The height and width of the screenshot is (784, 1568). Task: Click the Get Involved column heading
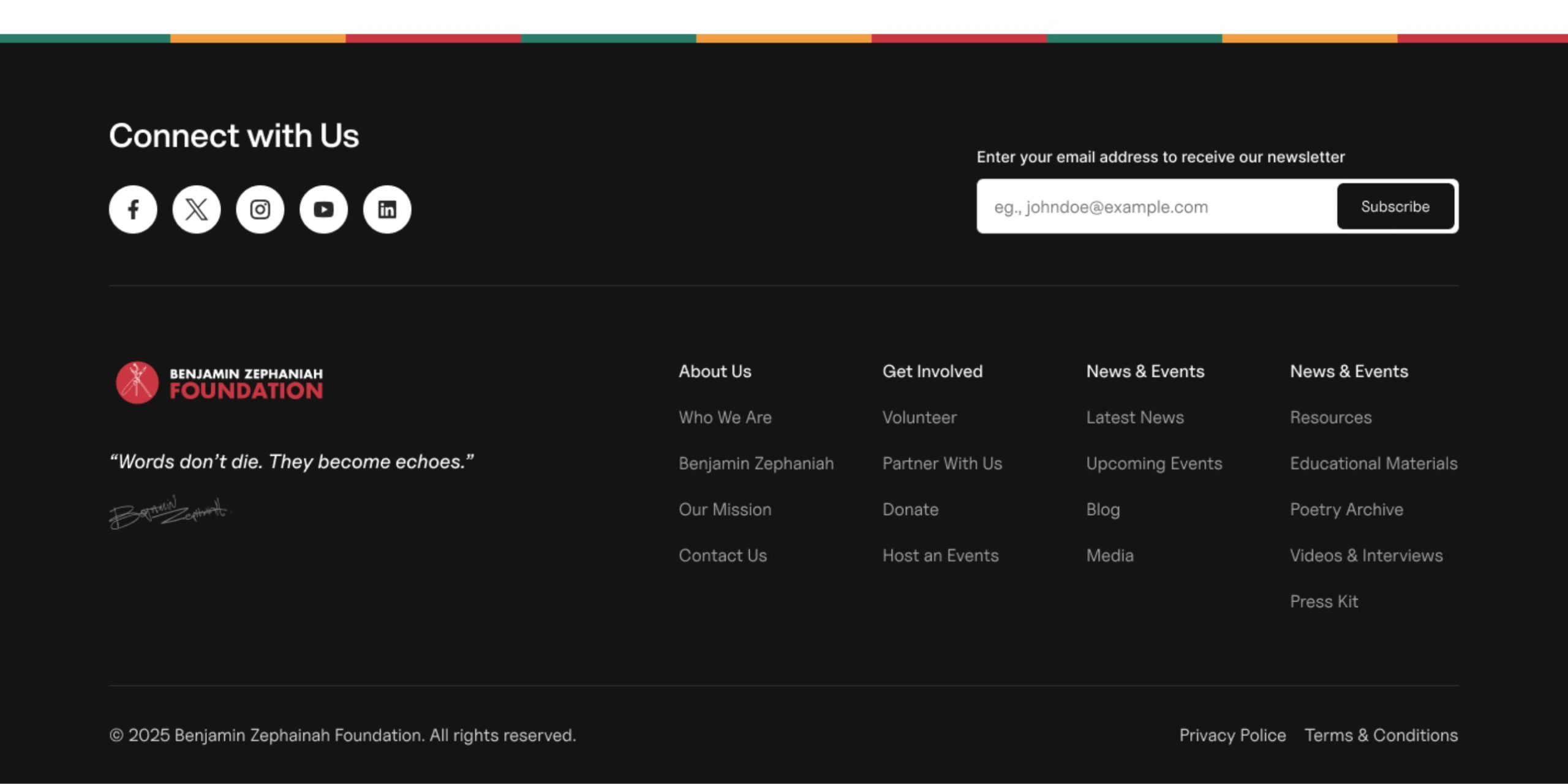932,371
